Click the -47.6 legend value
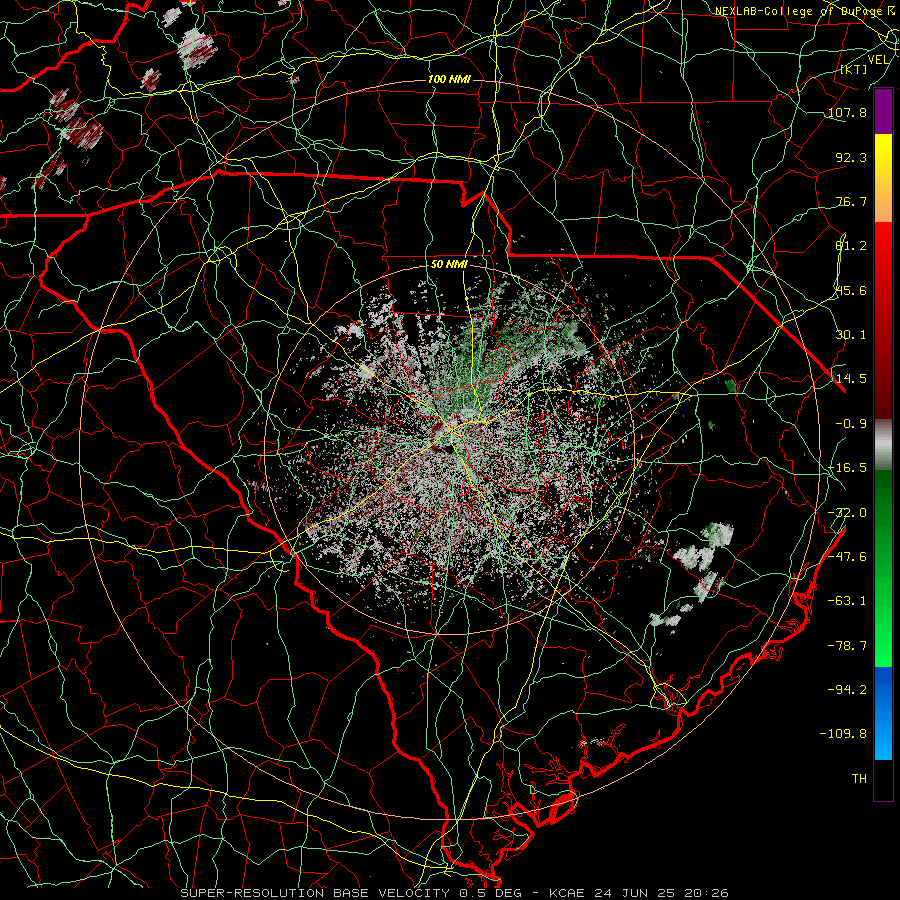The image size is (900, 900). [847, 557]
